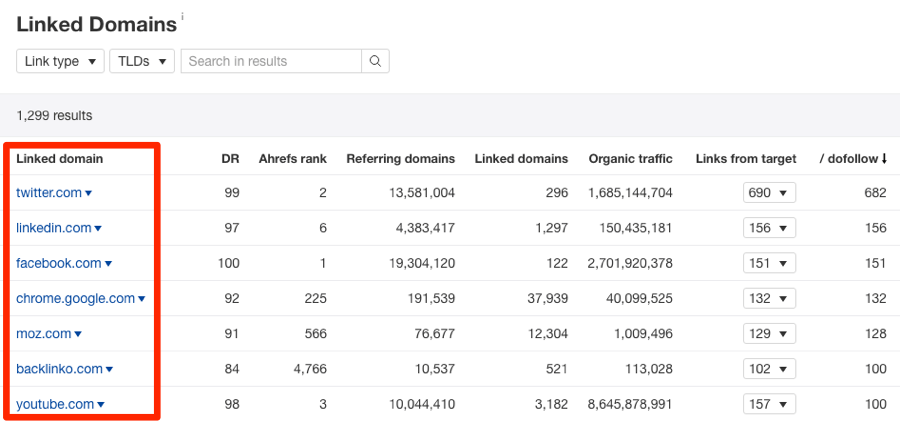Open the Link type dropdown

(x=60, y=61)
